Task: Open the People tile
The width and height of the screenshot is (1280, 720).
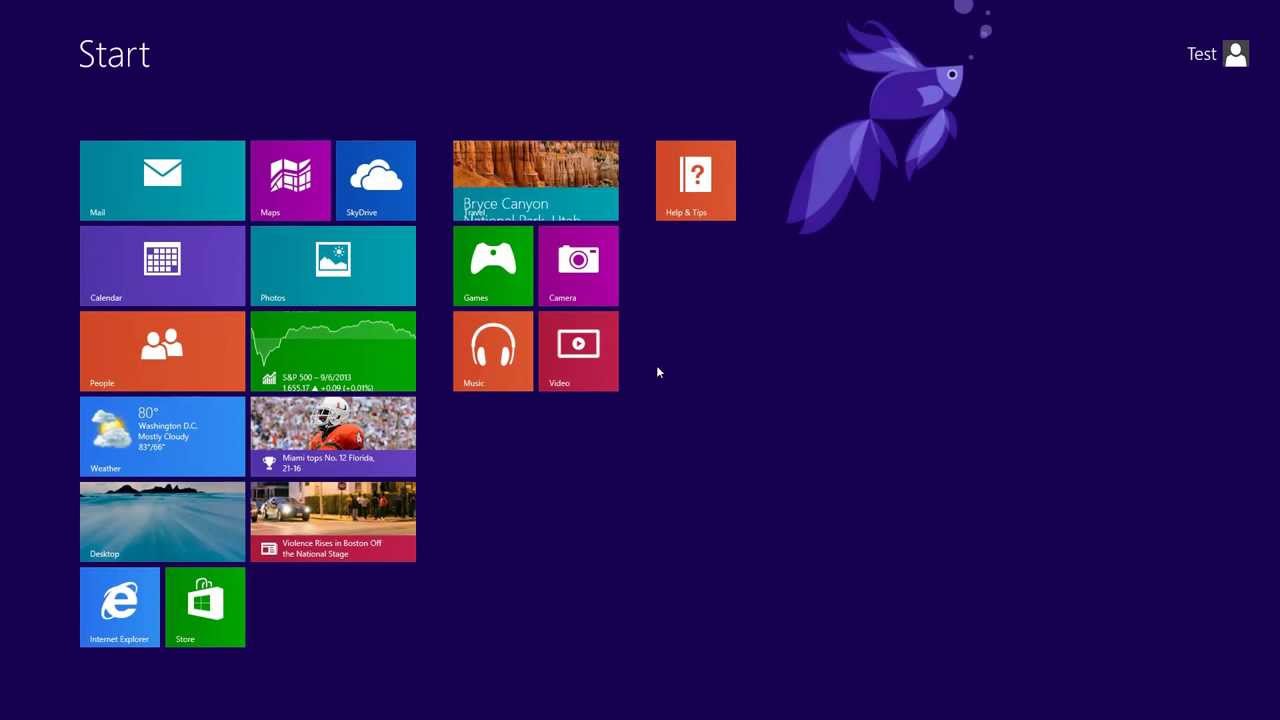Action: tap(162, 351)
